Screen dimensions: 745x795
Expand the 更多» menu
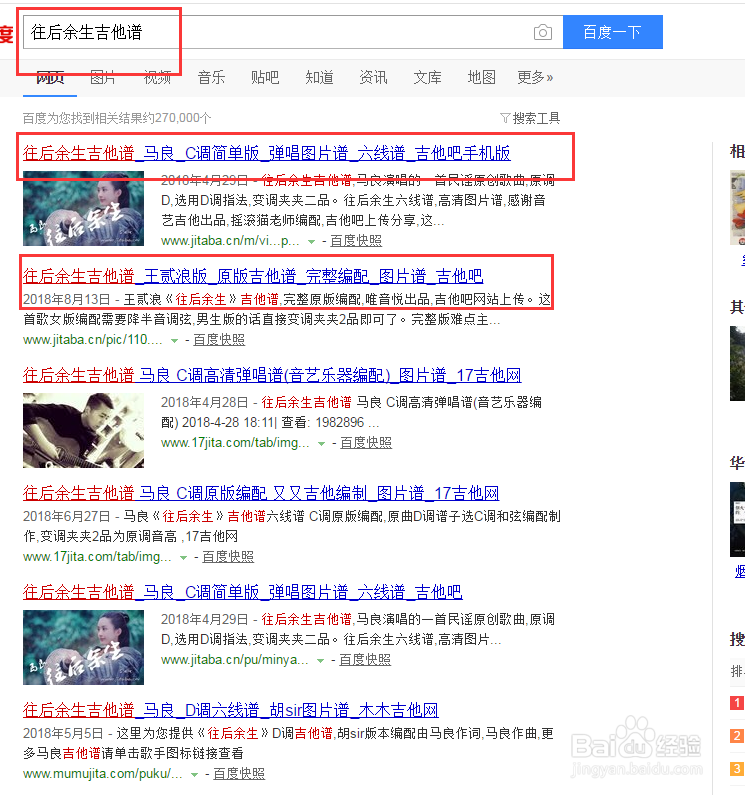(x=535, y=77)
